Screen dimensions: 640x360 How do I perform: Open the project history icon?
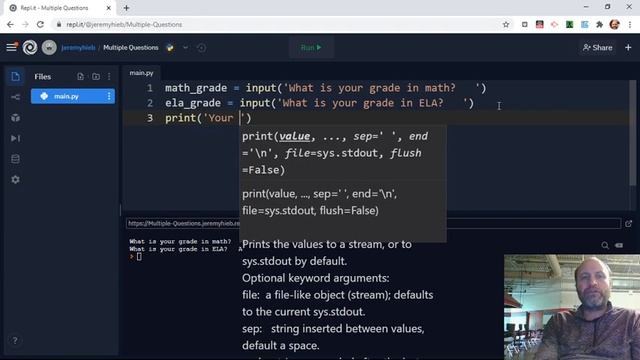(x=201, y=48)
